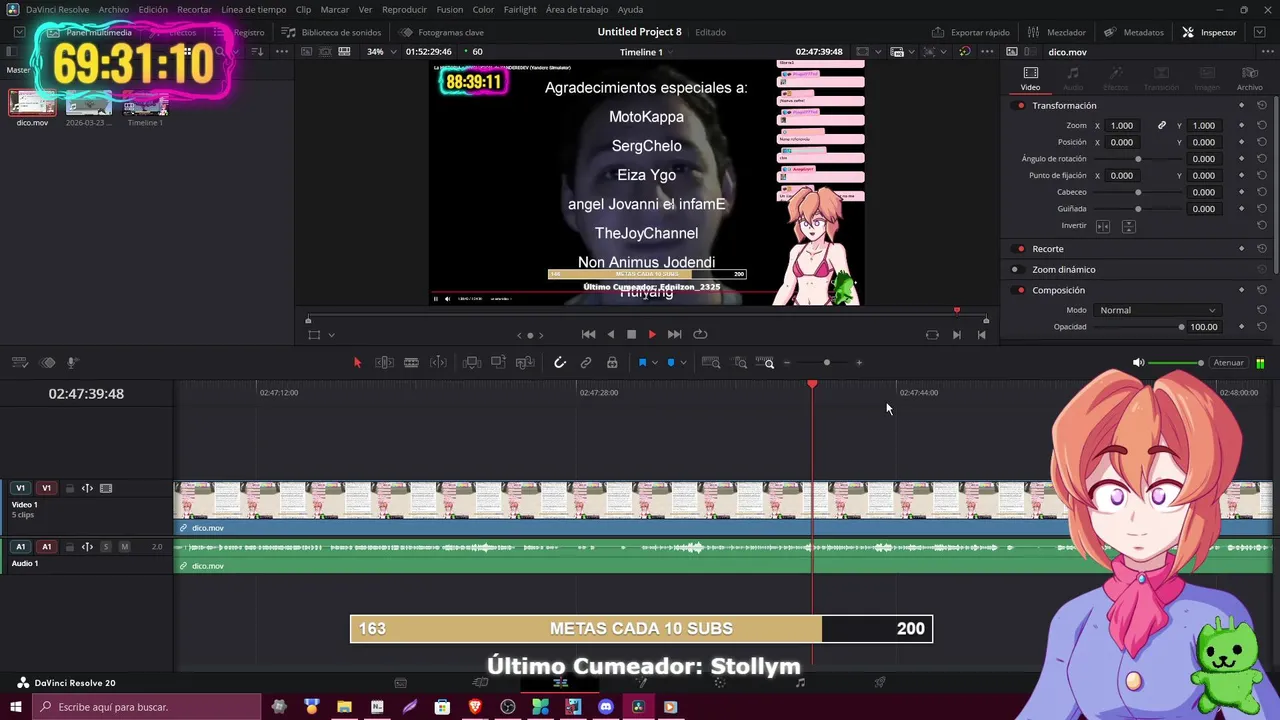Viewport: 1280px width, 720px height.
Task: Add a blue flag to the clip
Action: [642, 362]
